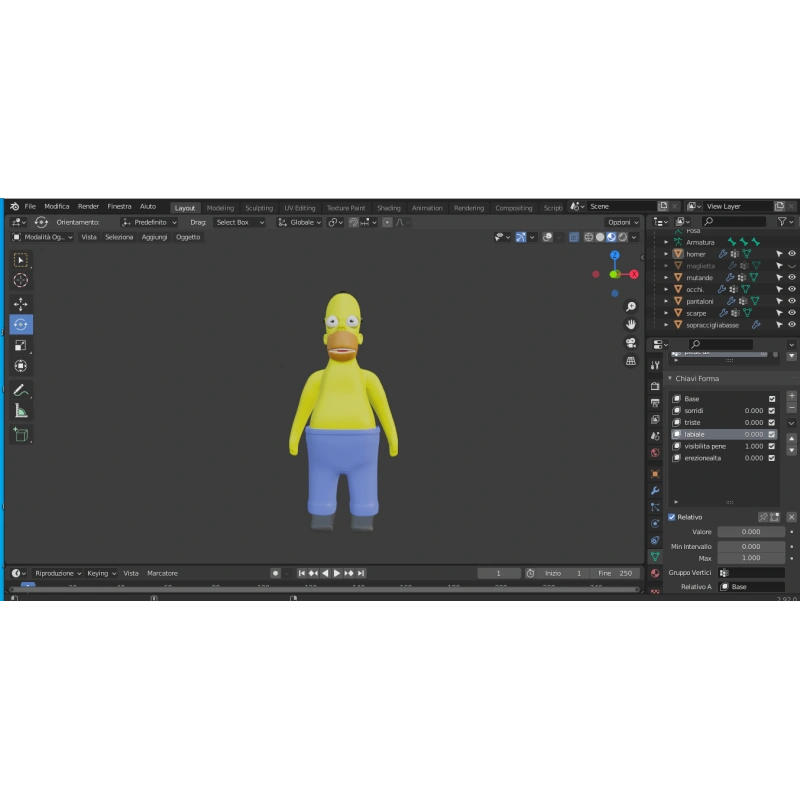Open the Physics properties tab icon
Screen dimensions: 800x800
(x=655, y=523)
